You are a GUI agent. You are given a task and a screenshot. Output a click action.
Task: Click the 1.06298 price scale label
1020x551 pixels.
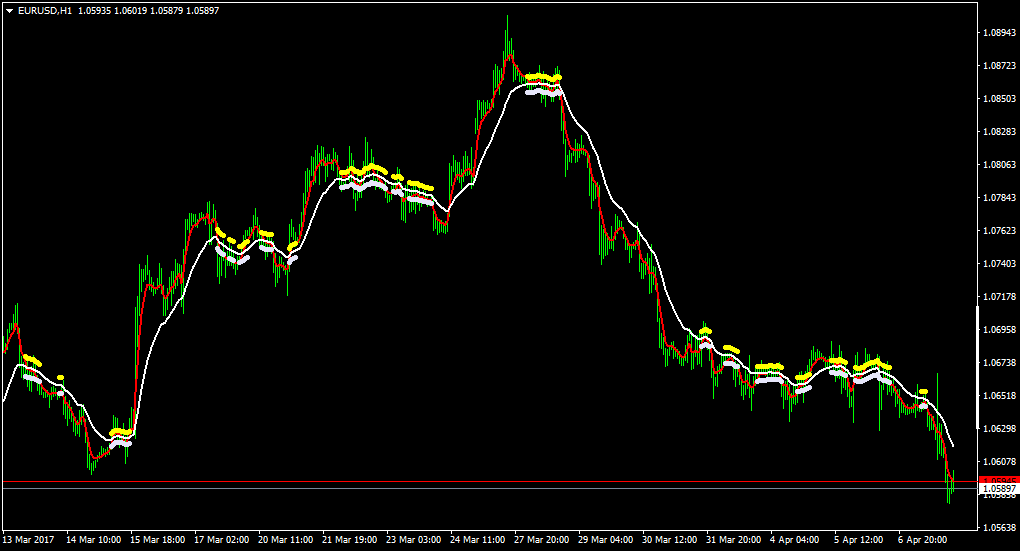(1000, 429)
